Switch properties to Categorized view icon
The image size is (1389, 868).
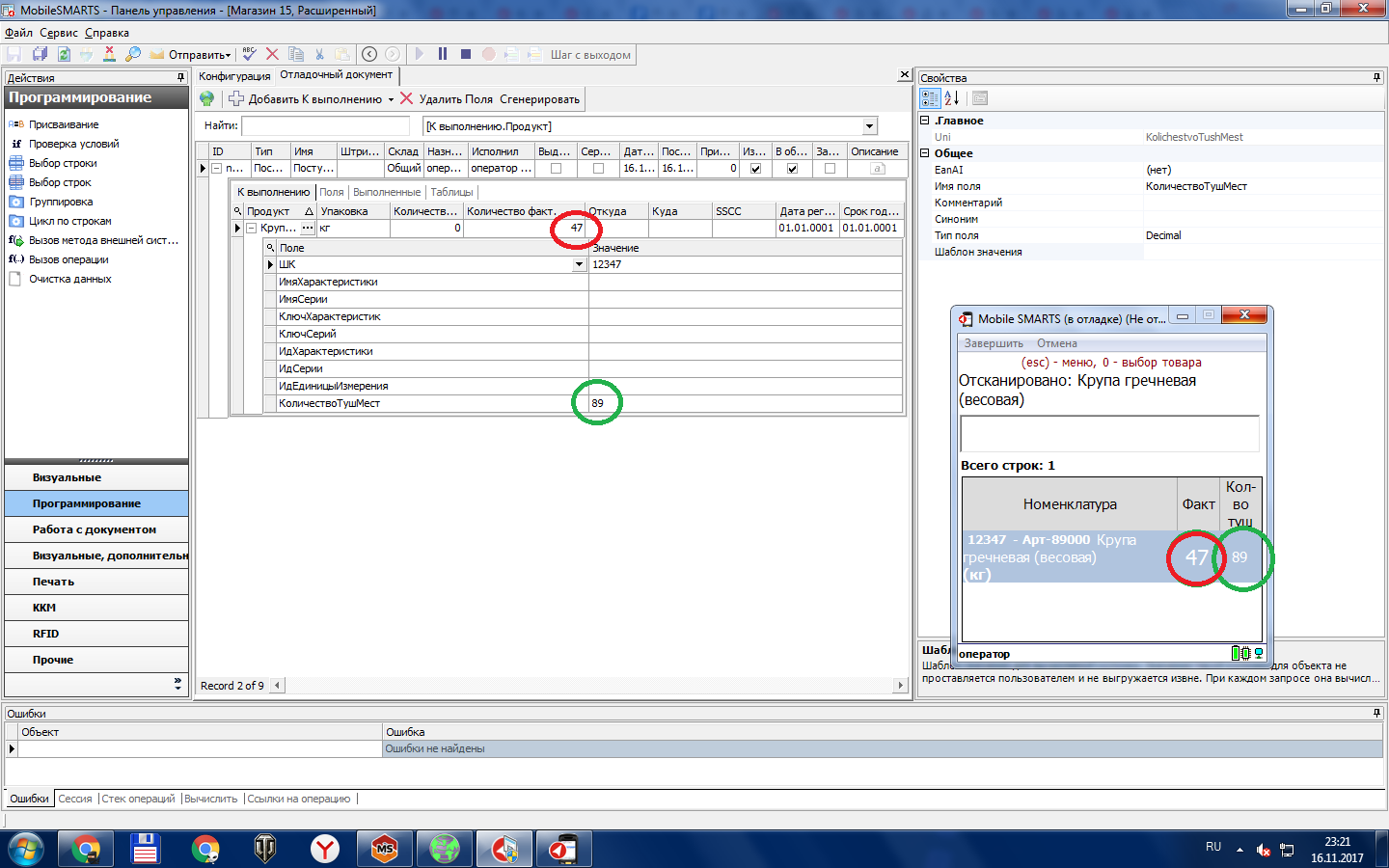click(x=930, y=98)
